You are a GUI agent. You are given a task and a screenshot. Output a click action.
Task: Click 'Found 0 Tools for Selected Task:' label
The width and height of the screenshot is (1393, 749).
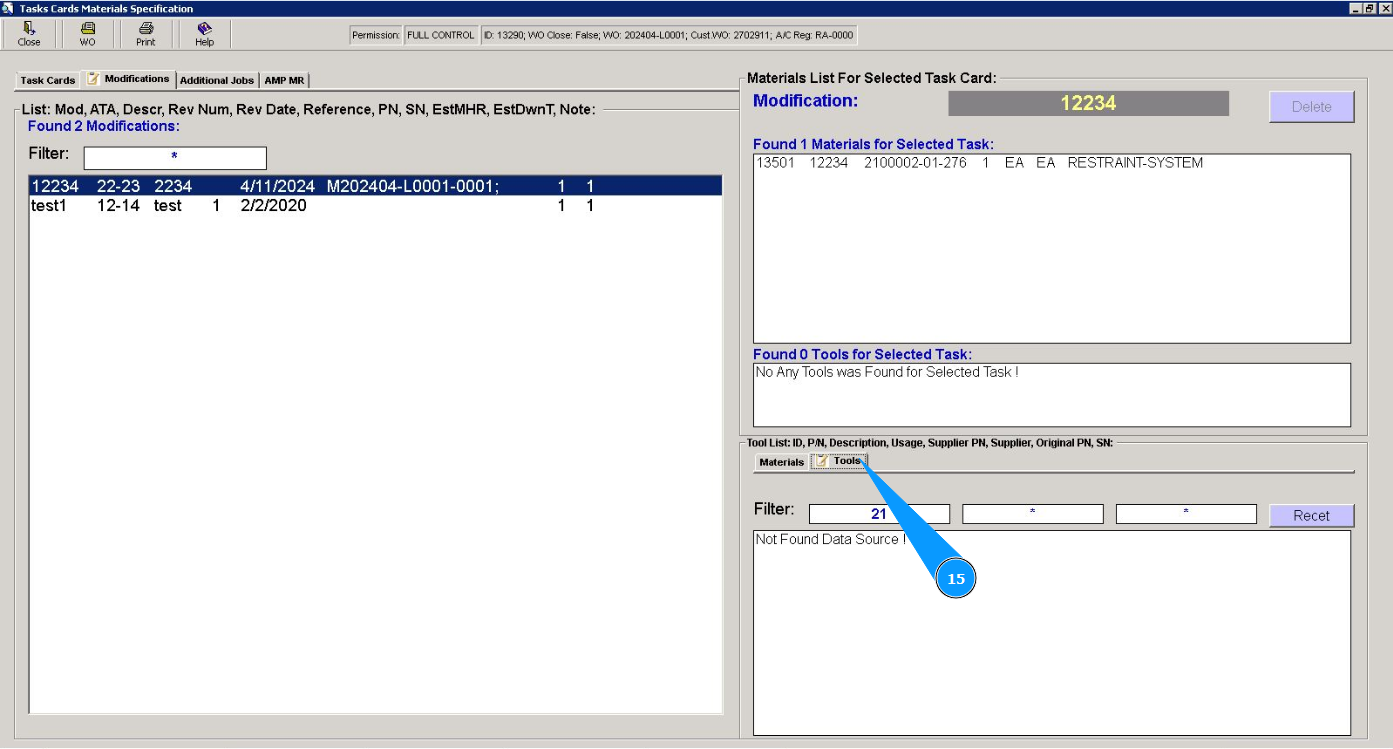863,354
